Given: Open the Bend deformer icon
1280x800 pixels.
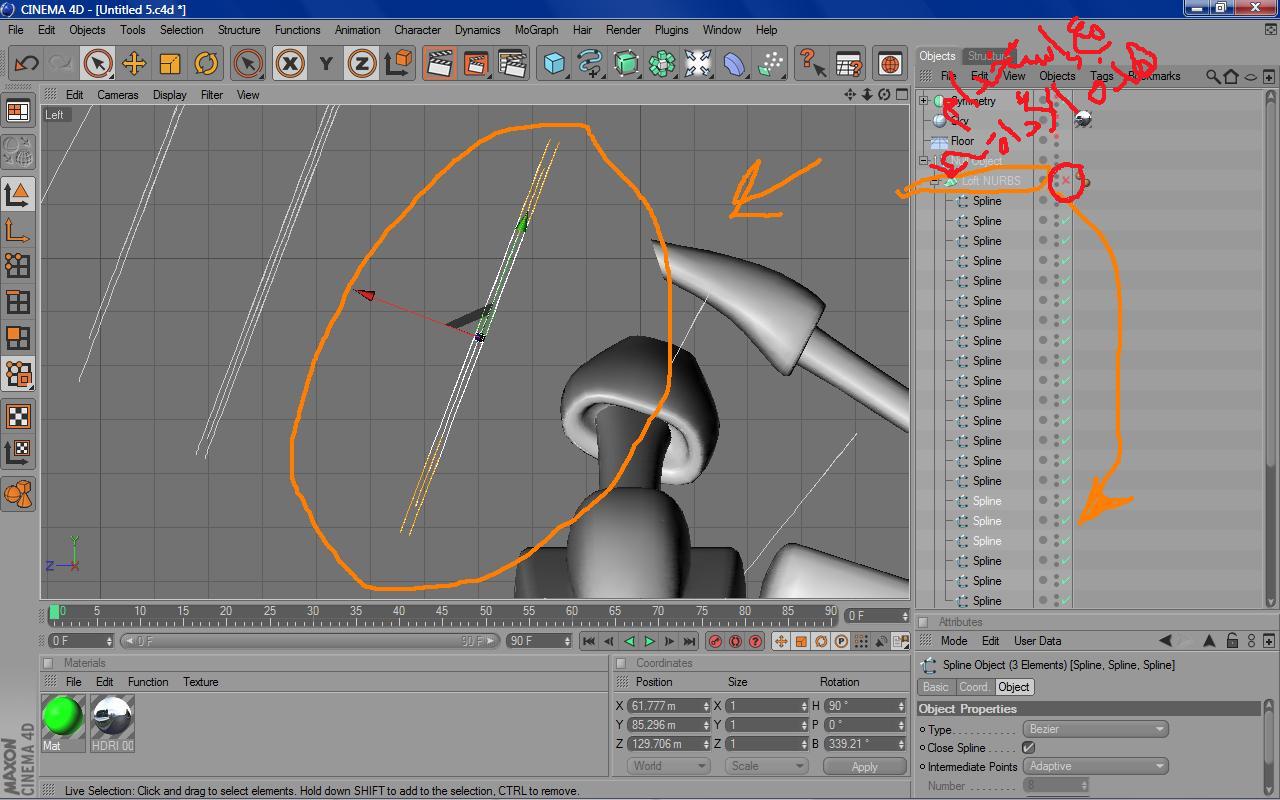Looking at the screenshot, I should point(734,63).
